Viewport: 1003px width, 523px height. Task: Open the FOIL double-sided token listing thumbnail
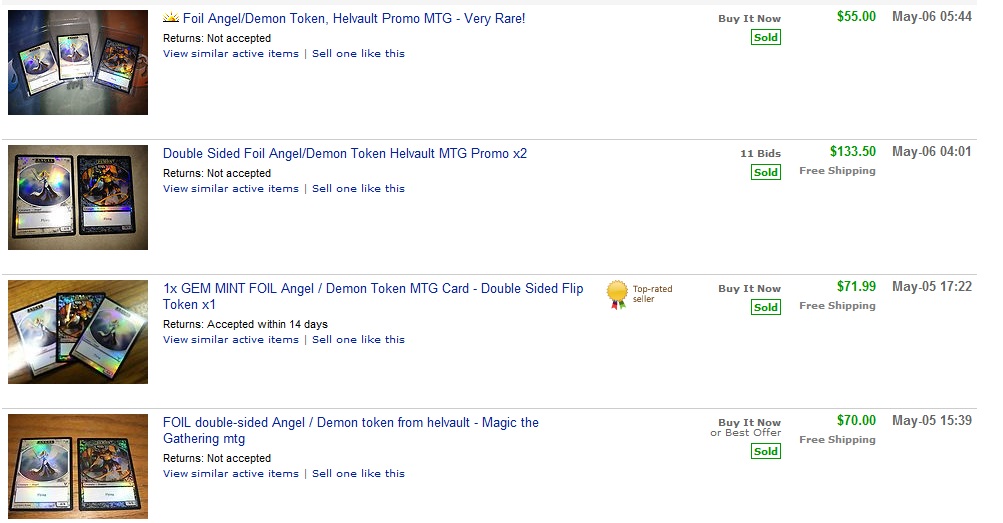click(78, 466)
